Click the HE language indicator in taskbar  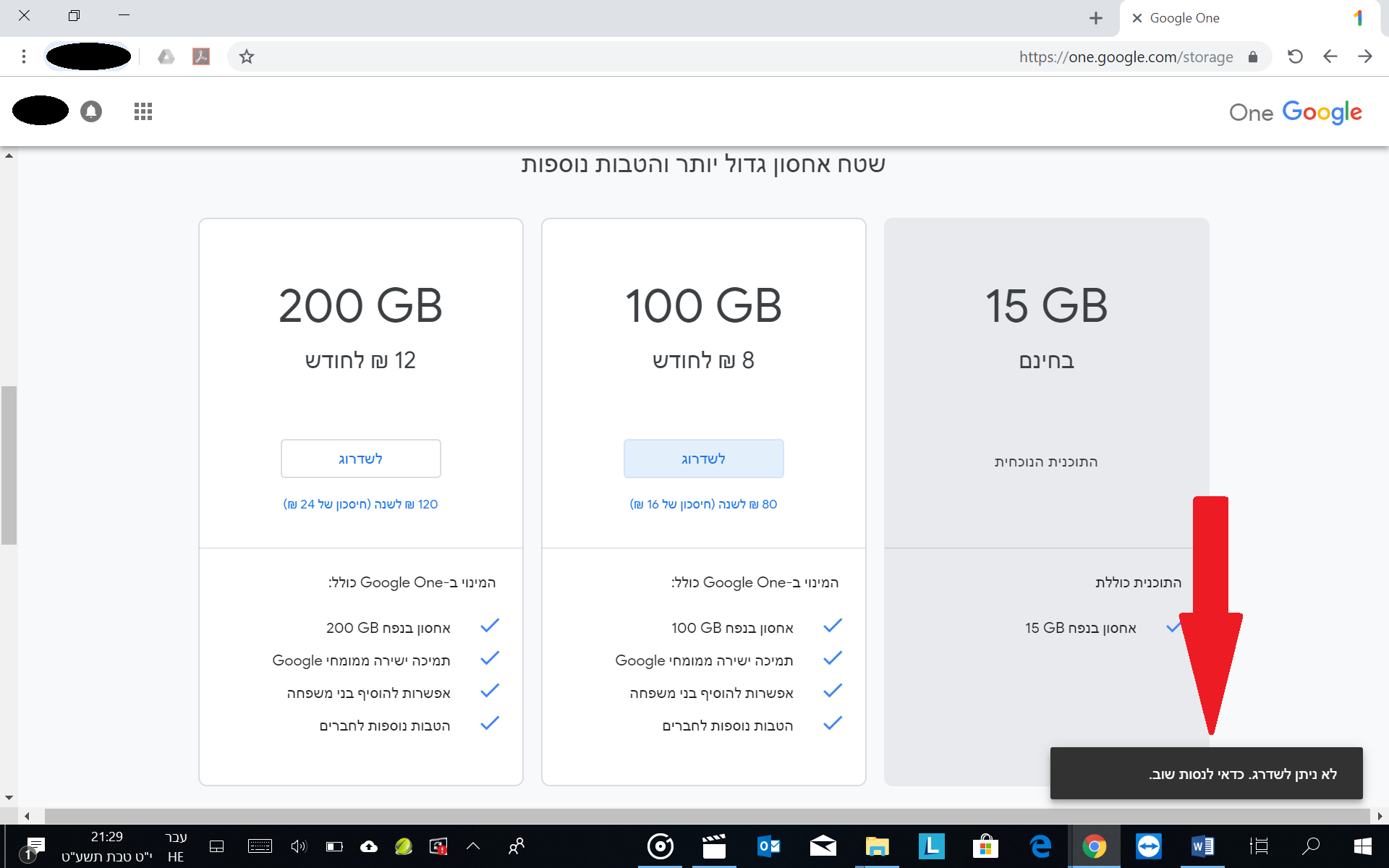click(176, 856)
